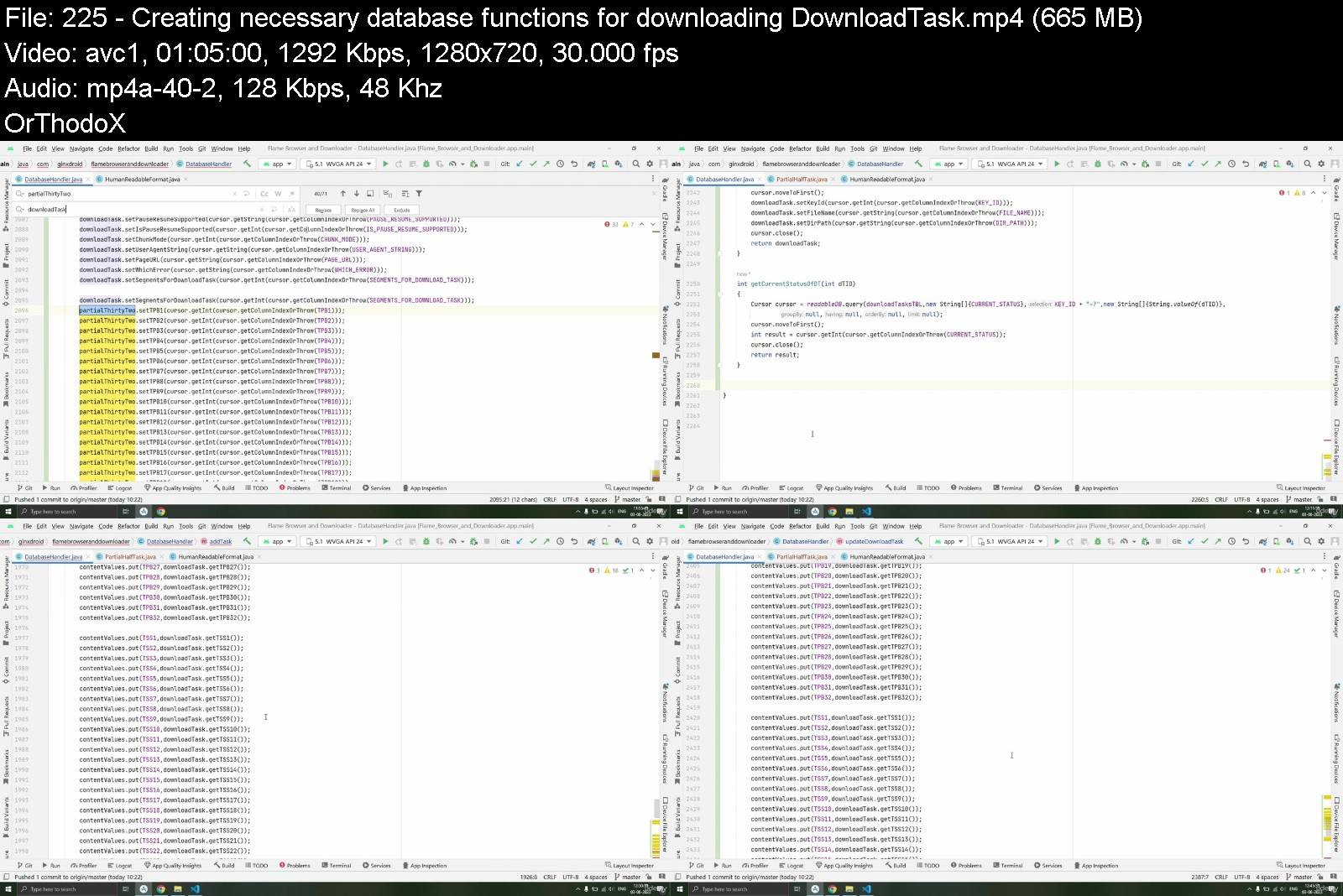Open Gradle tool window in top-left window

point(664,190)
